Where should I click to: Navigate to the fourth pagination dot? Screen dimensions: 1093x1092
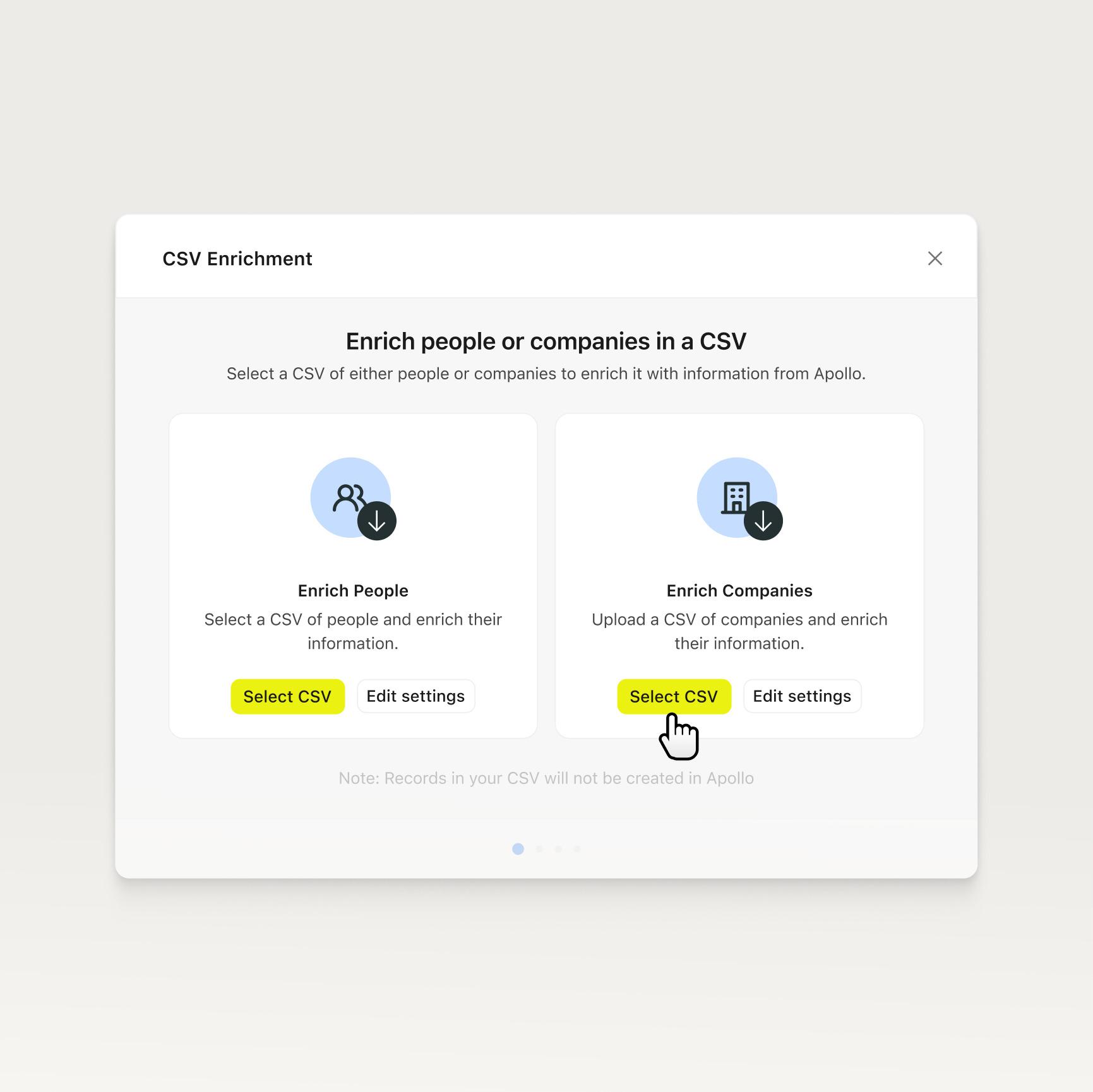pyautogui.click(x=577, y=849)
